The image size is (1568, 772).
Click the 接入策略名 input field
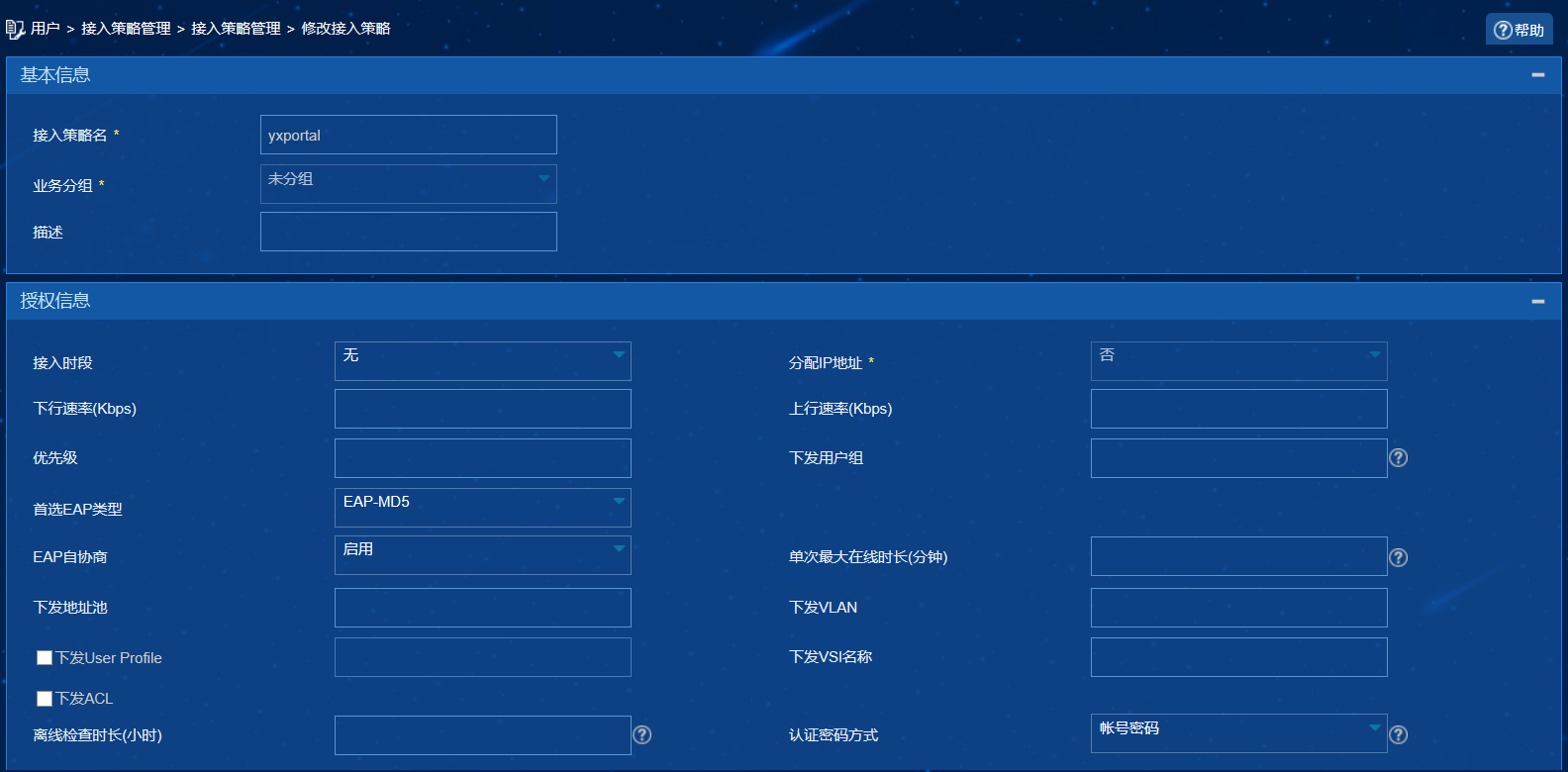pos(409,135)
